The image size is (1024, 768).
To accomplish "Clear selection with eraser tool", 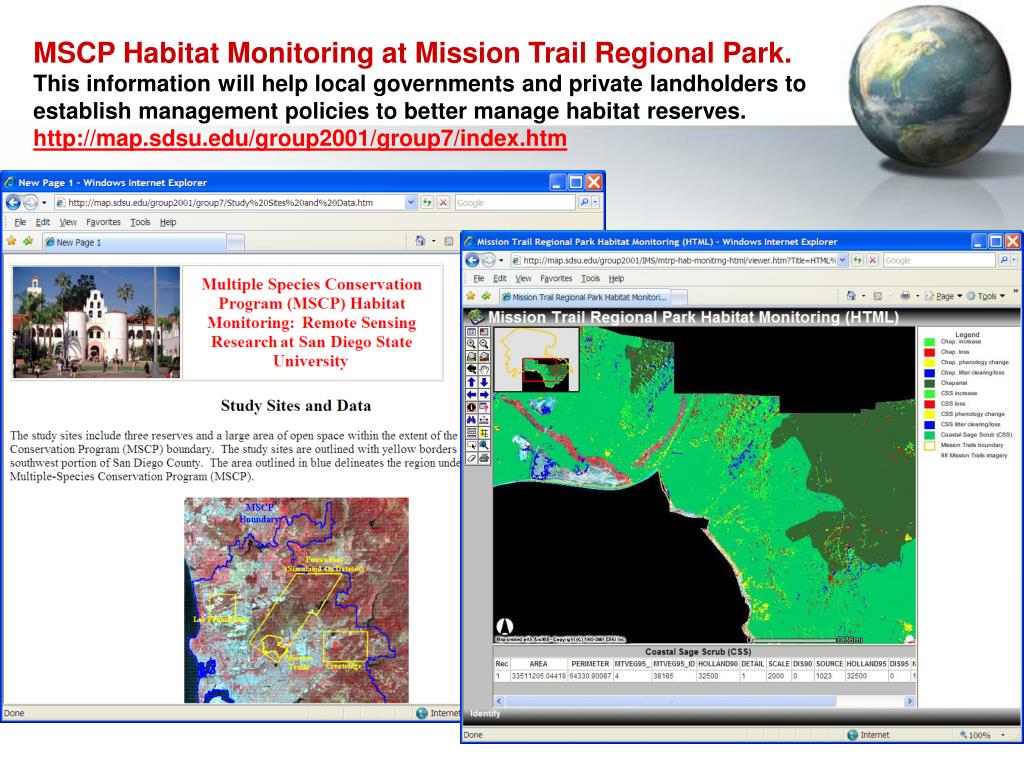I will tap(472, 458).
